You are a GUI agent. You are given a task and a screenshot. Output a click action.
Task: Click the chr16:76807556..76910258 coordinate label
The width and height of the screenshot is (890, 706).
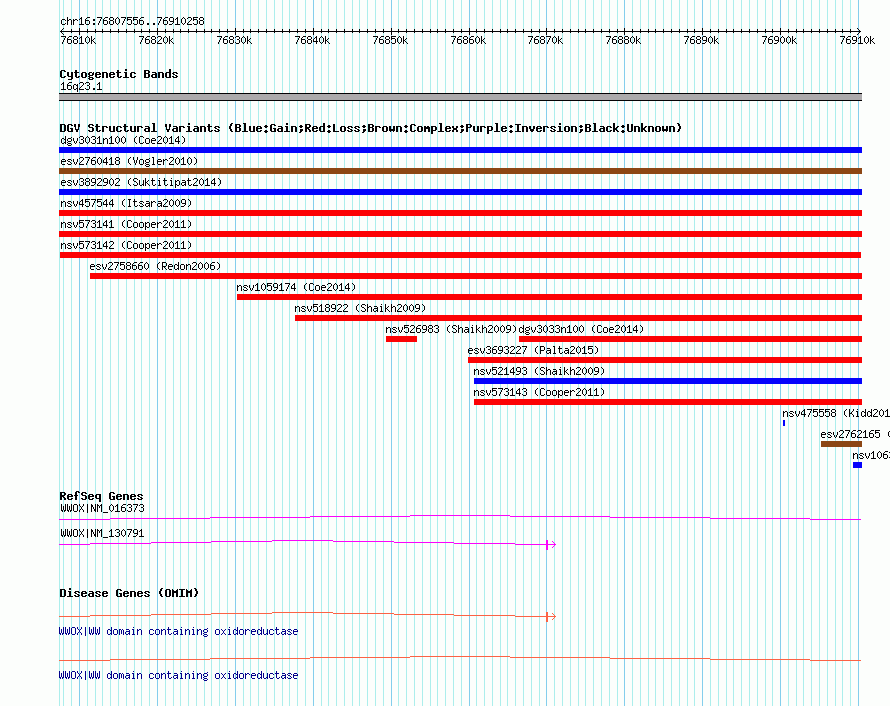pyautogui.click(x=132, y=21)
